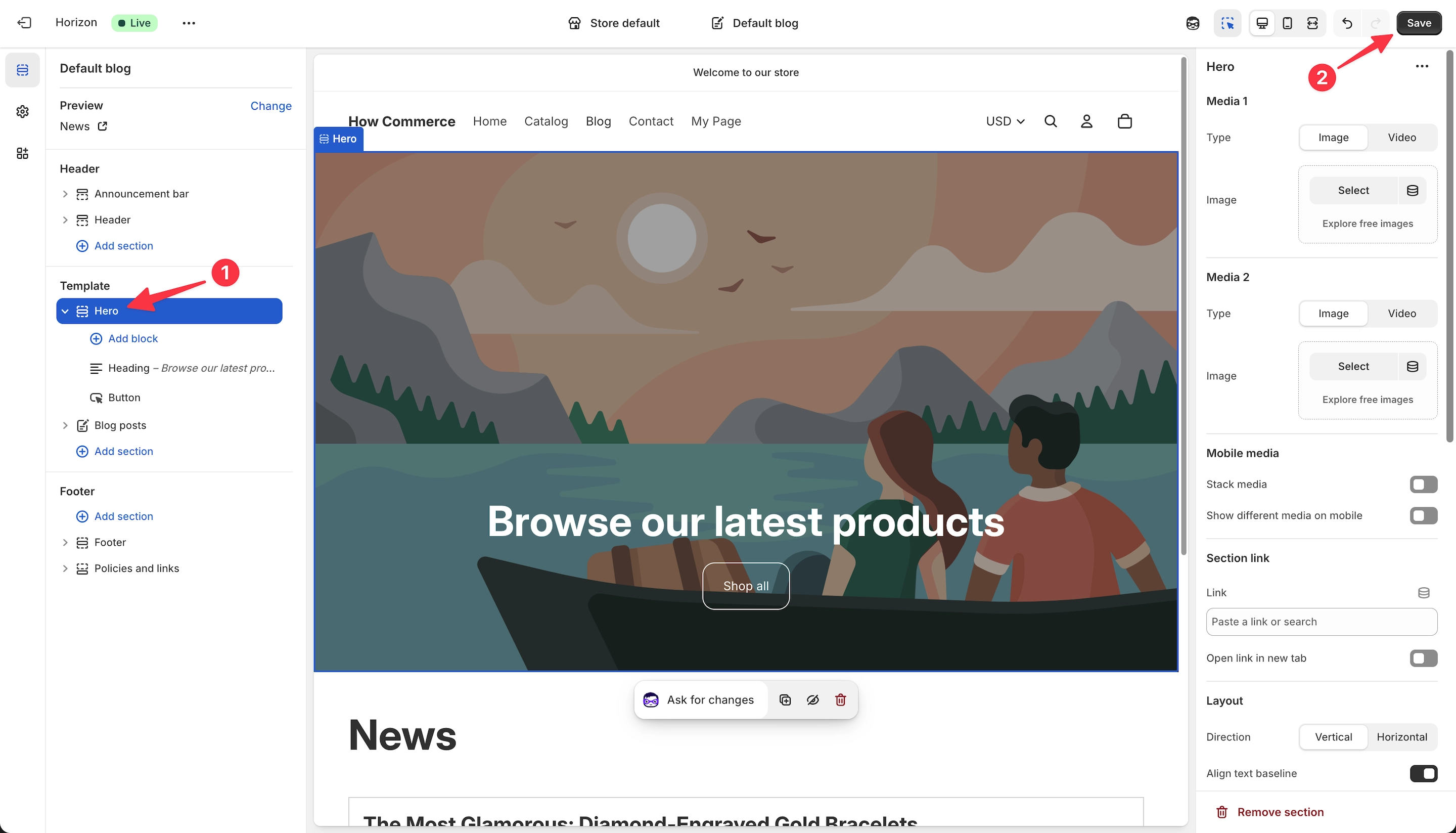
Task: Select Image type for Media 1
Action: point(1333,138)
